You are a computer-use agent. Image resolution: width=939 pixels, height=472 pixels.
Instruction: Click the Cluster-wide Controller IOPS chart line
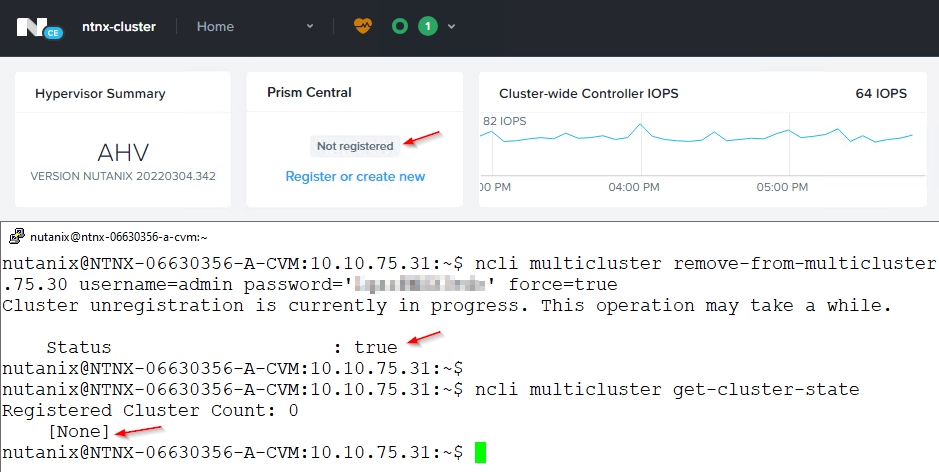[x=700, y=137]
